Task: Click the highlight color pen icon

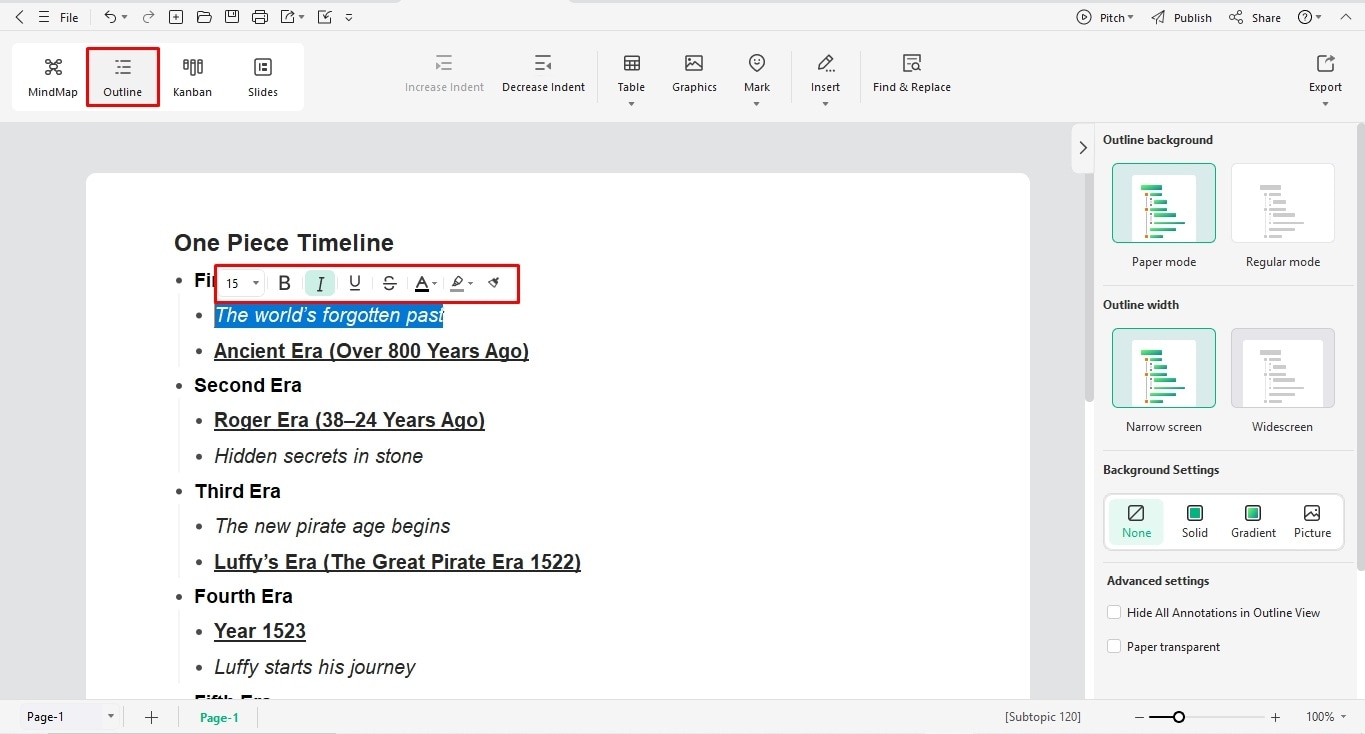Action: [457, 284]
